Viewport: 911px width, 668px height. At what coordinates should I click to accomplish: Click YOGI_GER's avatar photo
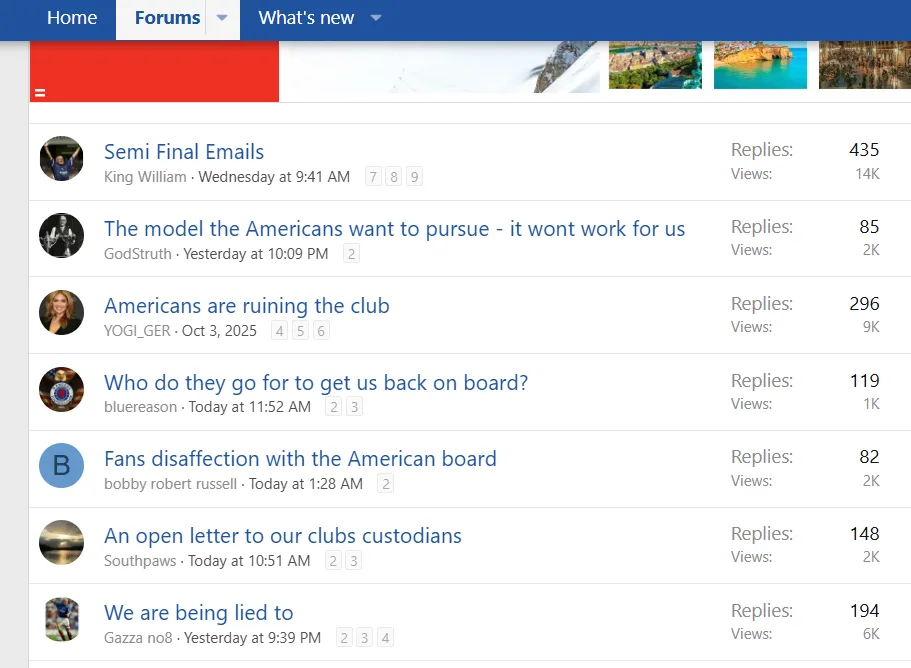61,314
